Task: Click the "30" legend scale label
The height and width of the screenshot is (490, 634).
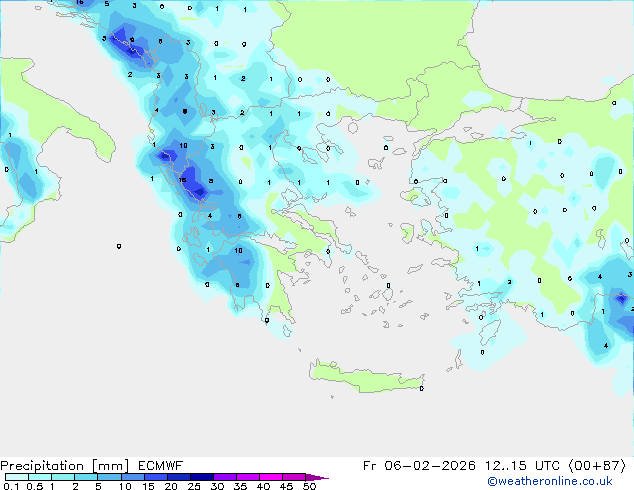Action: click(x=217, y=486)
